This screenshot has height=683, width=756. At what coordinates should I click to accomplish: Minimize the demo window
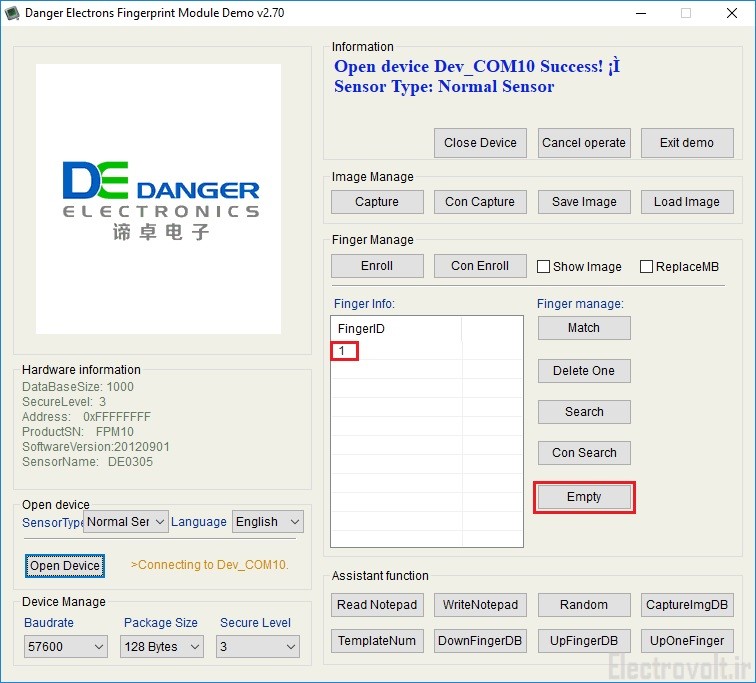click(641, 13)
